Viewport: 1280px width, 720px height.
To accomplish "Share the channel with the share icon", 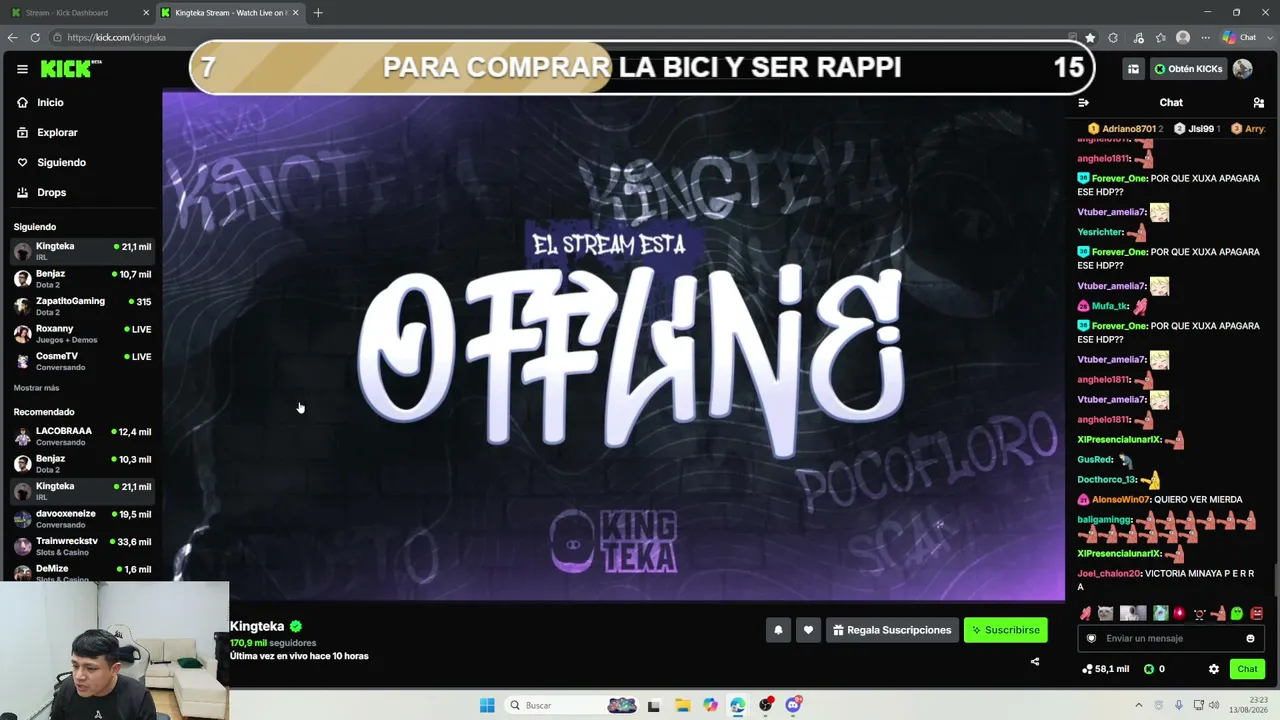I will point(1035,661).
